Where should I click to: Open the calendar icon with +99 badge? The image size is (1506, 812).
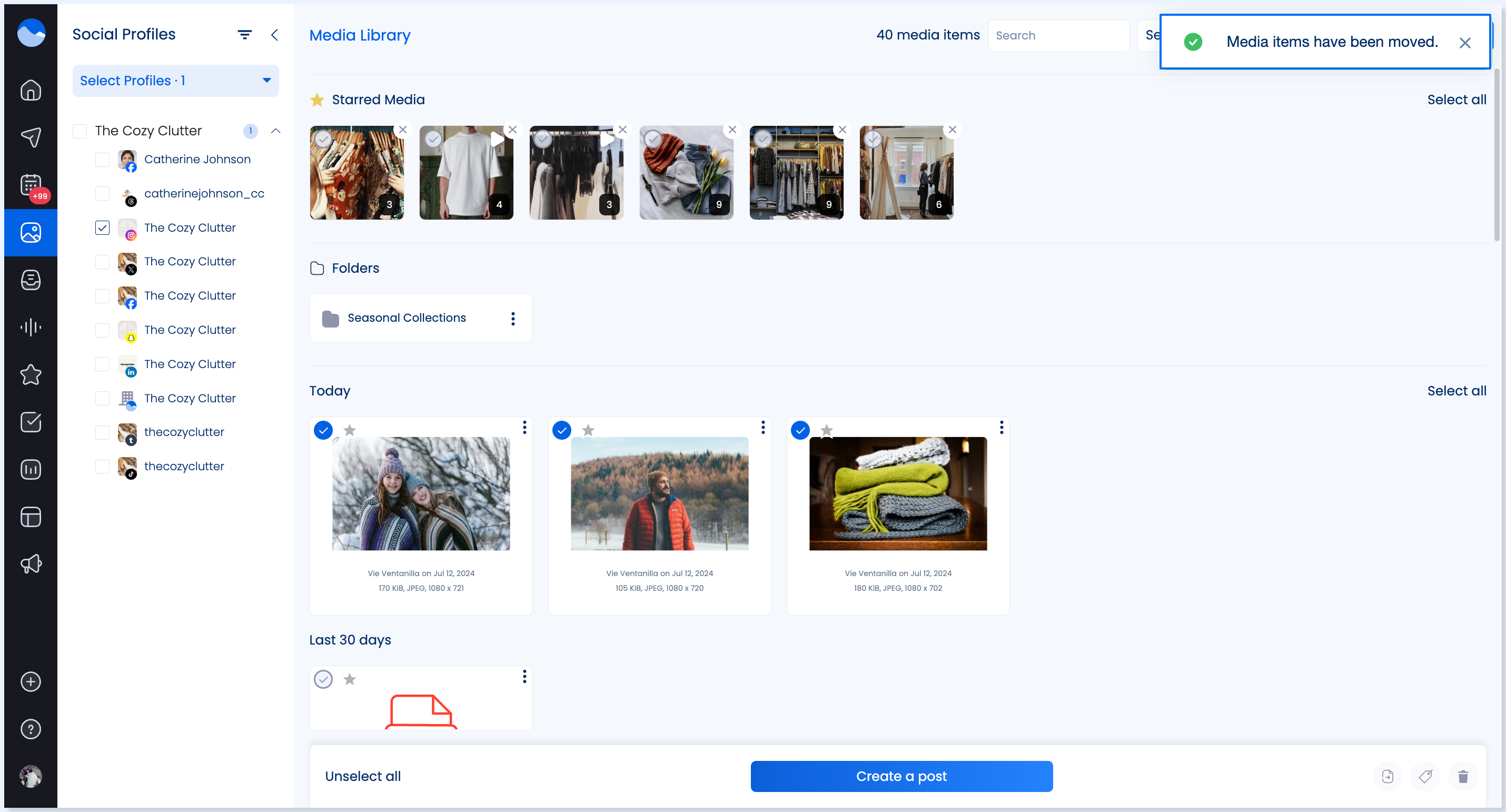point(31,185)
